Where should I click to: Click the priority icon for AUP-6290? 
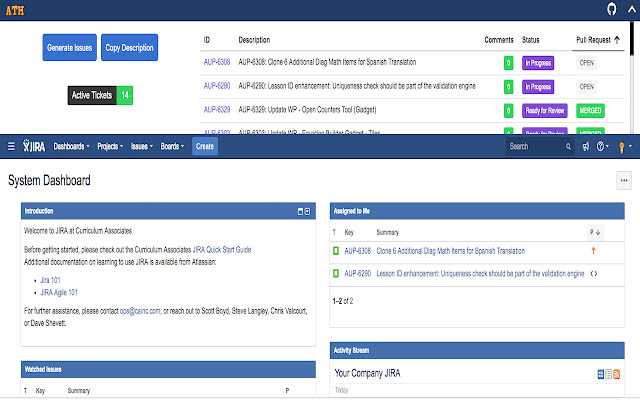(x=593, y=273)
